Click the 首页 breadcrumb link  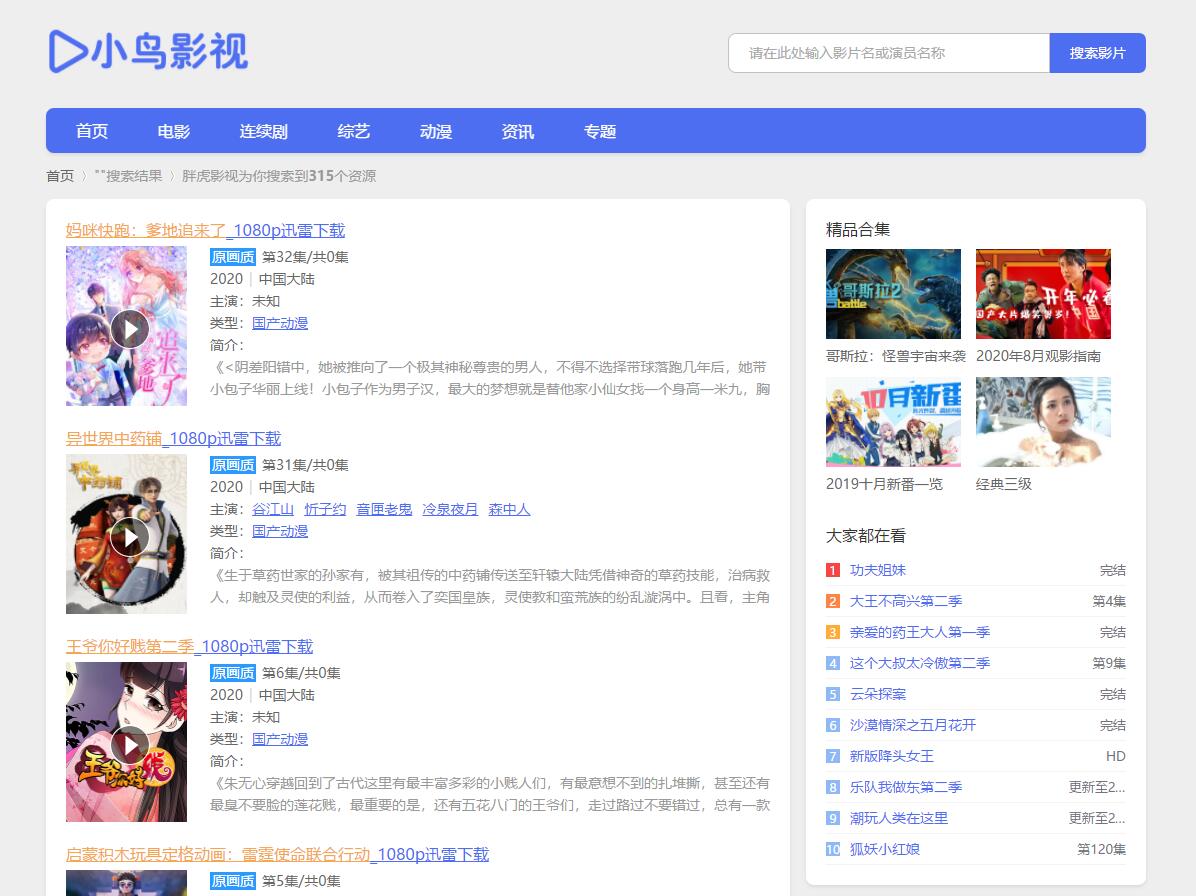coord(60,176)
